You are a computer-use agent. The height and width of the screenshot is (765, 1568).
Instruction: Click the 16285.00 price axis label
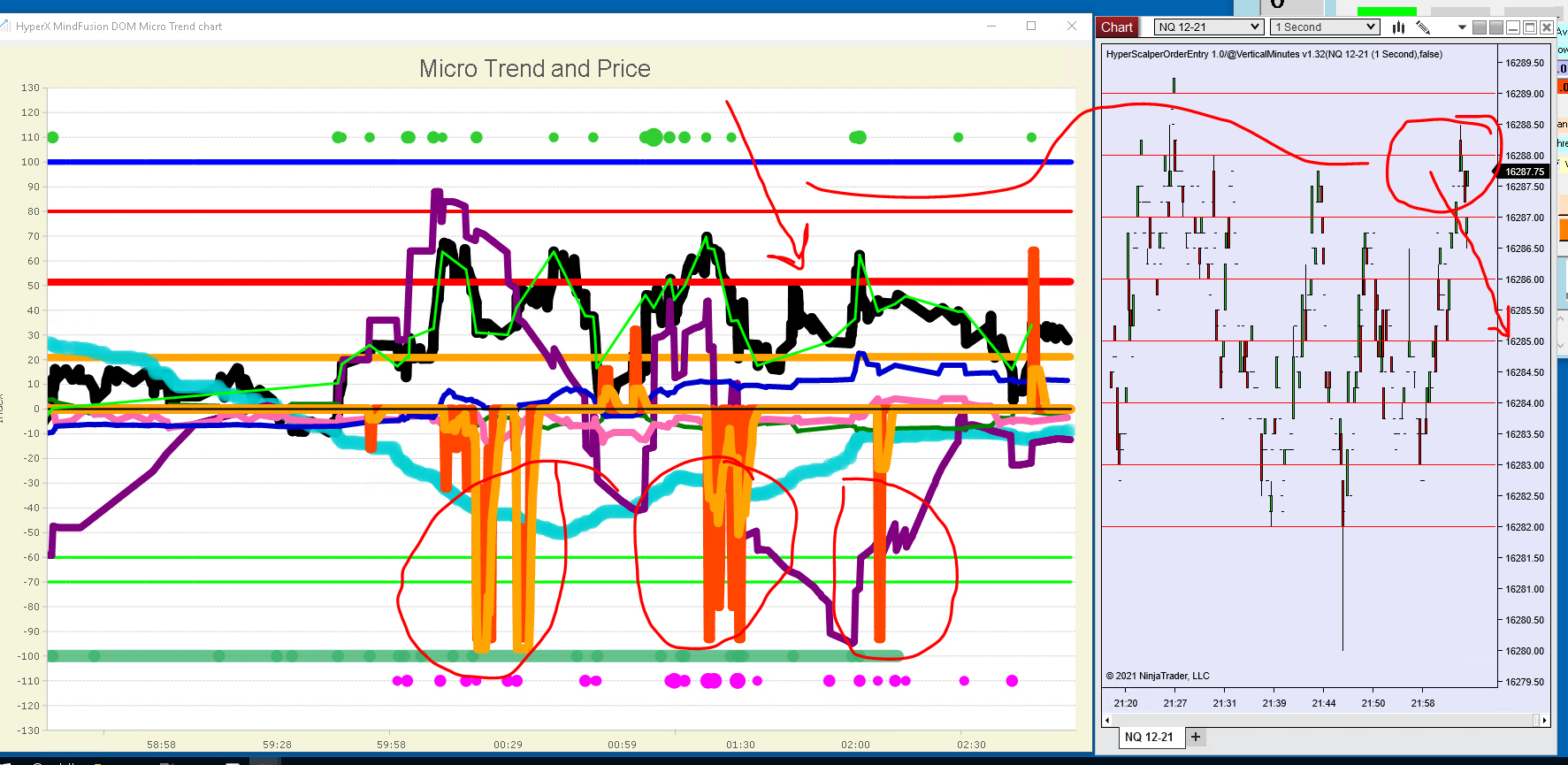tap(1525, 341)
